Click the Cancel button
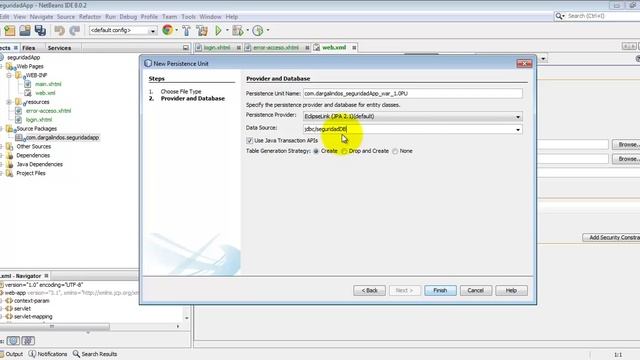 tap(476, 290)
